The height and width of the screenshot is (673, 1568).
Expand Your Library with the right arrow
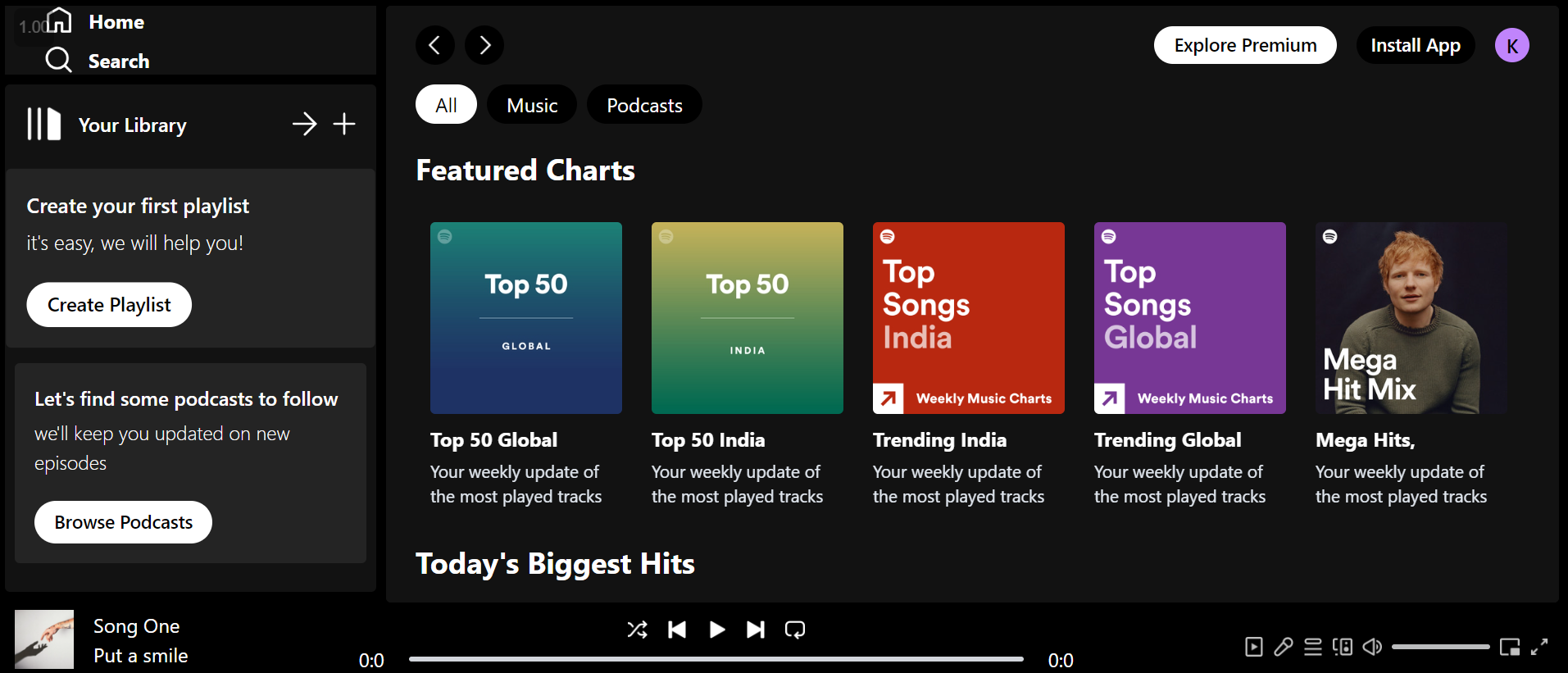click(304, 124)
